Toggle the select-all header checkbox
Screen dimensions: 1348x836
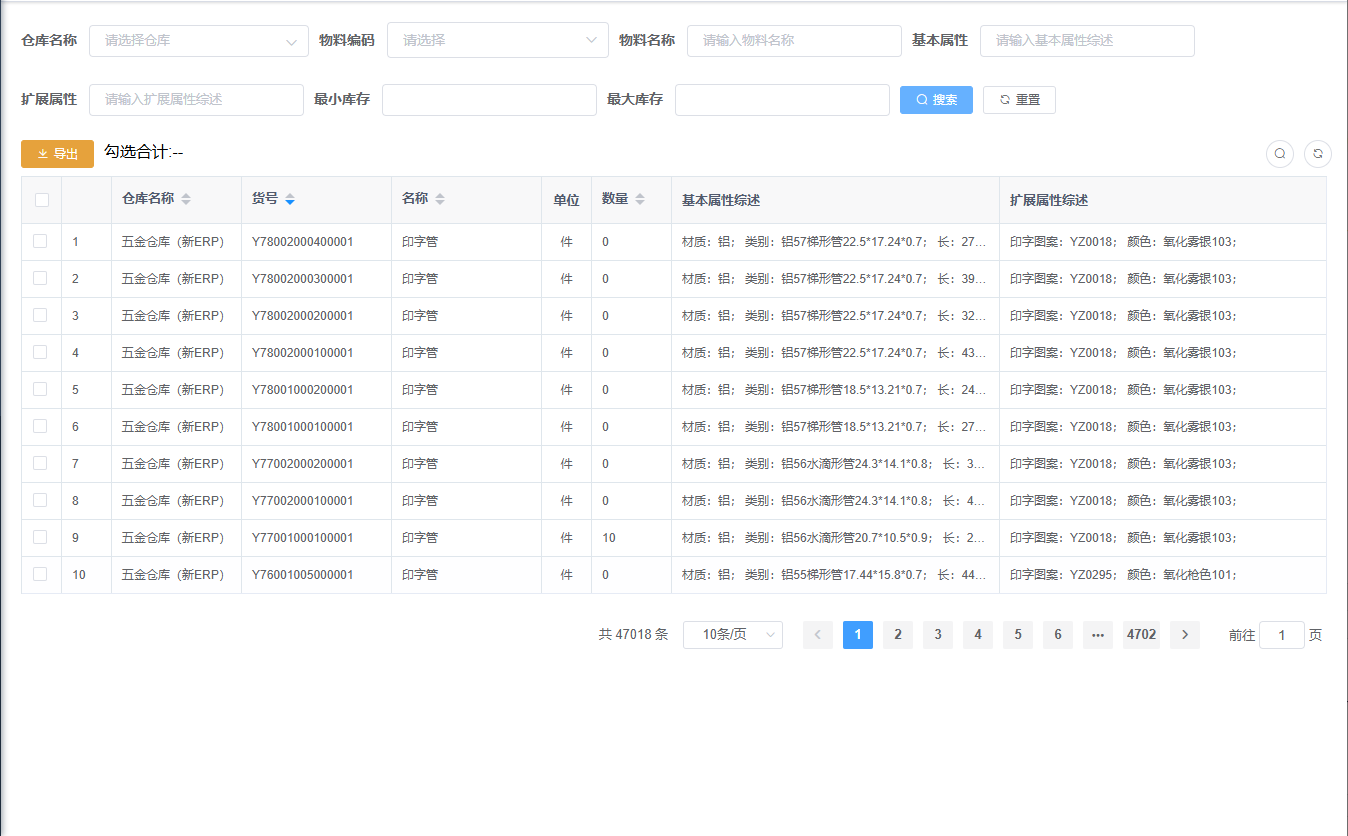(x=42, y=200)
